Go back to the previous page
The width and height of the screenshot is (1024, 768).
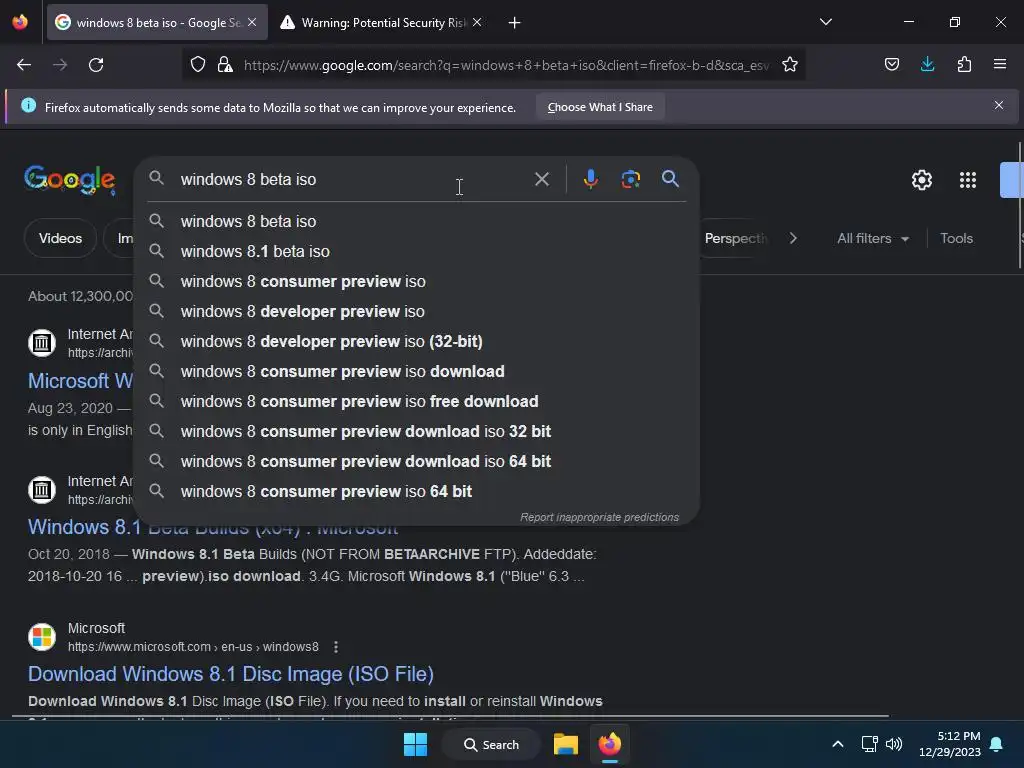[24, 65]
